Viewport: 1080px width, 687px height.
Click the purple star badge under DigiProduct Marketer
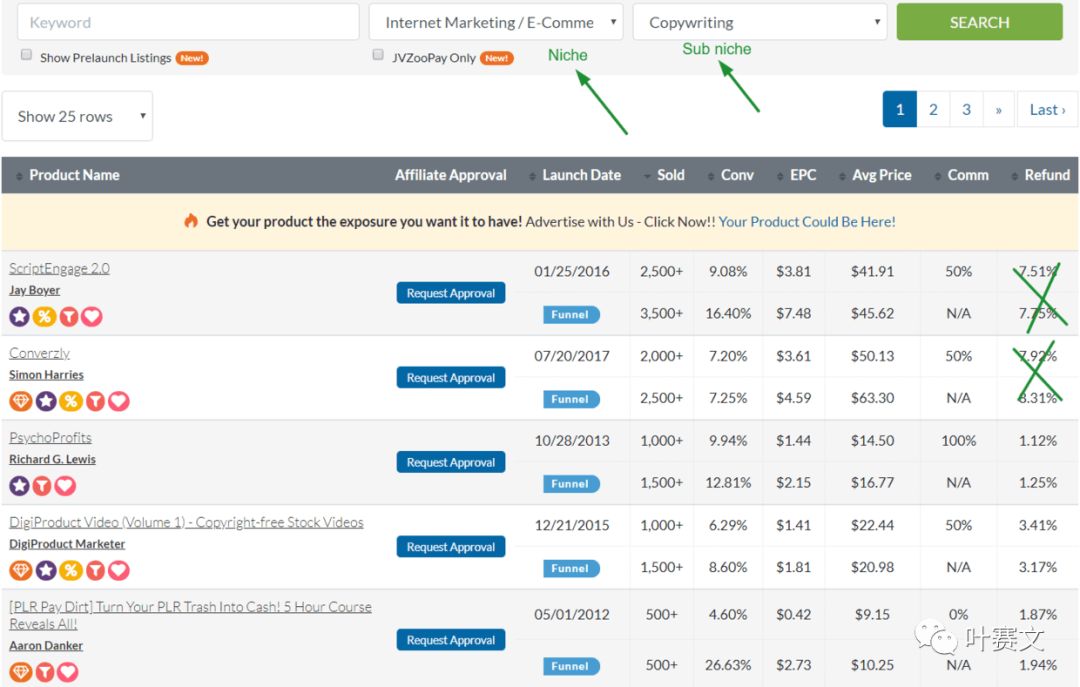[45, 571]
